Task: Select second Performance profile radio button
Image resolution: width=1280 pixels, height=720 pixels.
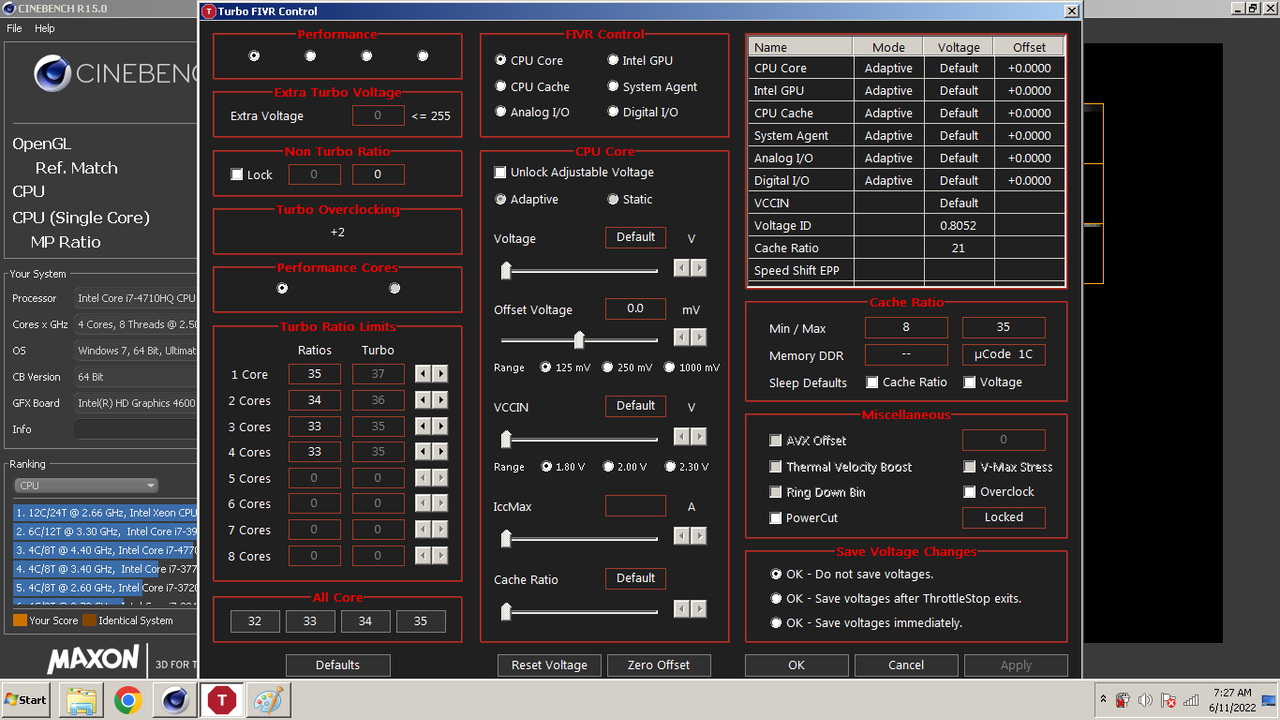Action: 310,56
